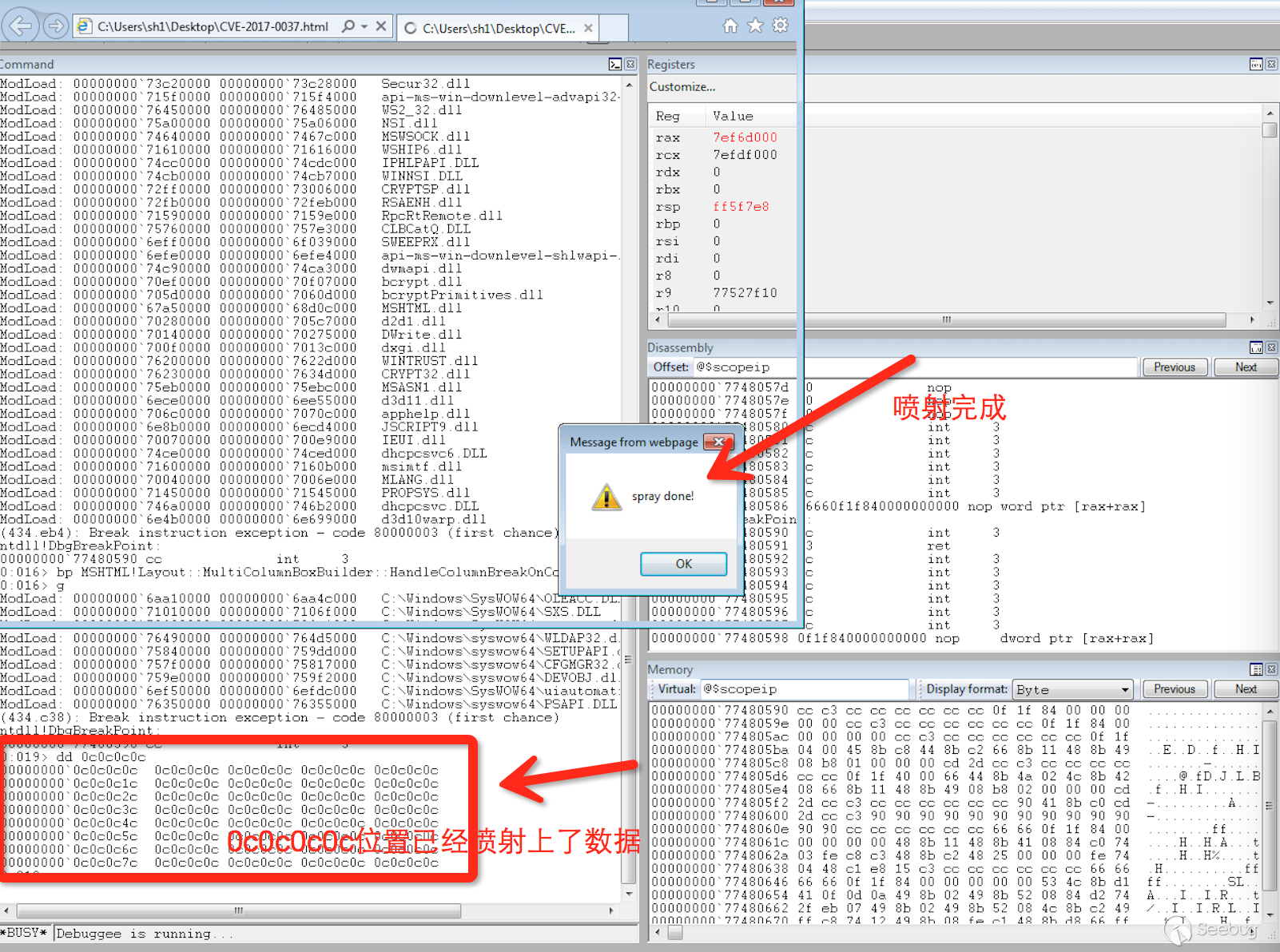Close the Command window pane
The image size is (1280, 952).
(630, 64)
